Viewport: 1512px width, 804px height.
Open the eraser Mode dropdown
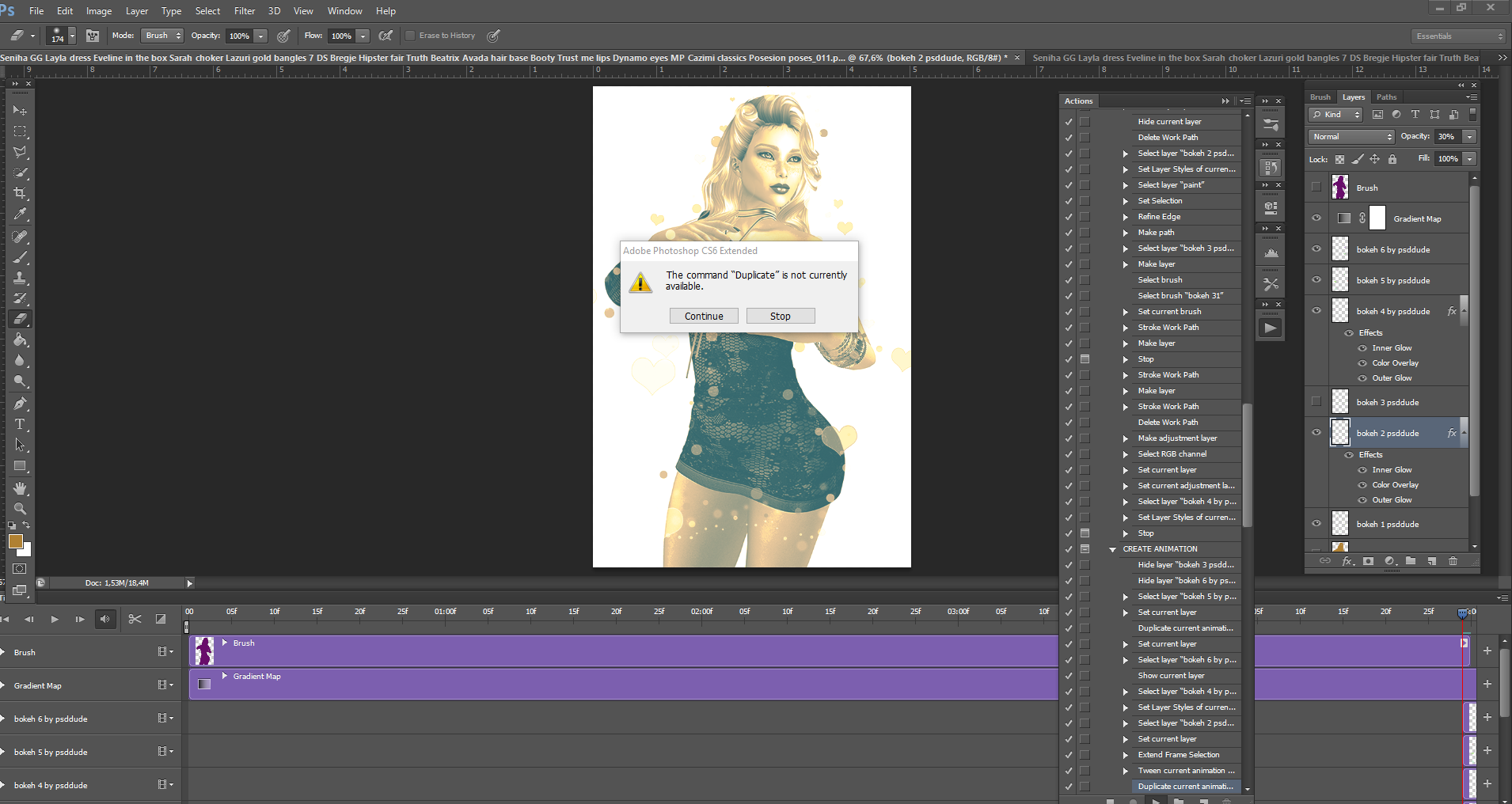162,36
